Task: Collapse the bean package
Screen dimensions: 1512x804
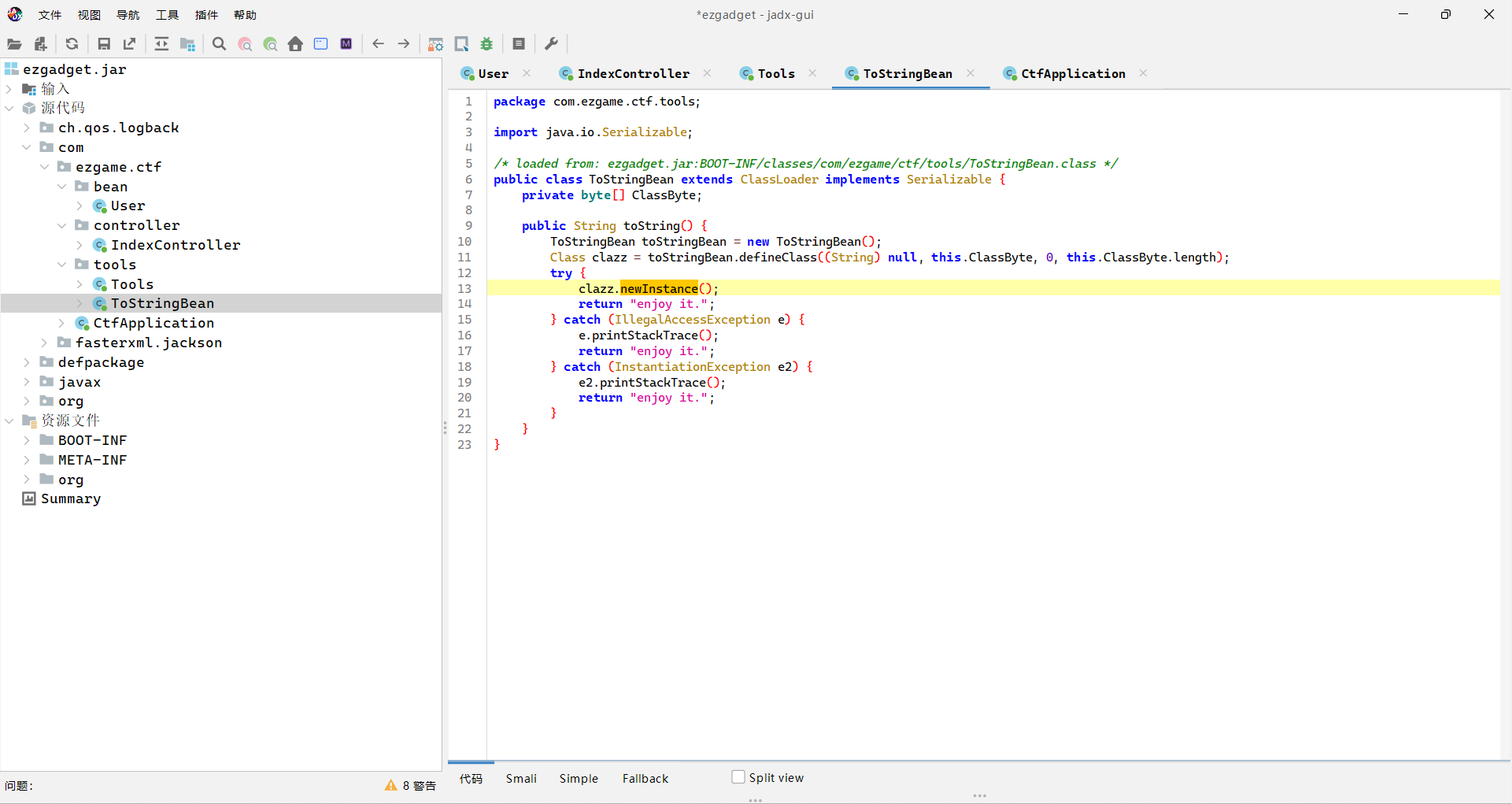Action: [61, 187]
